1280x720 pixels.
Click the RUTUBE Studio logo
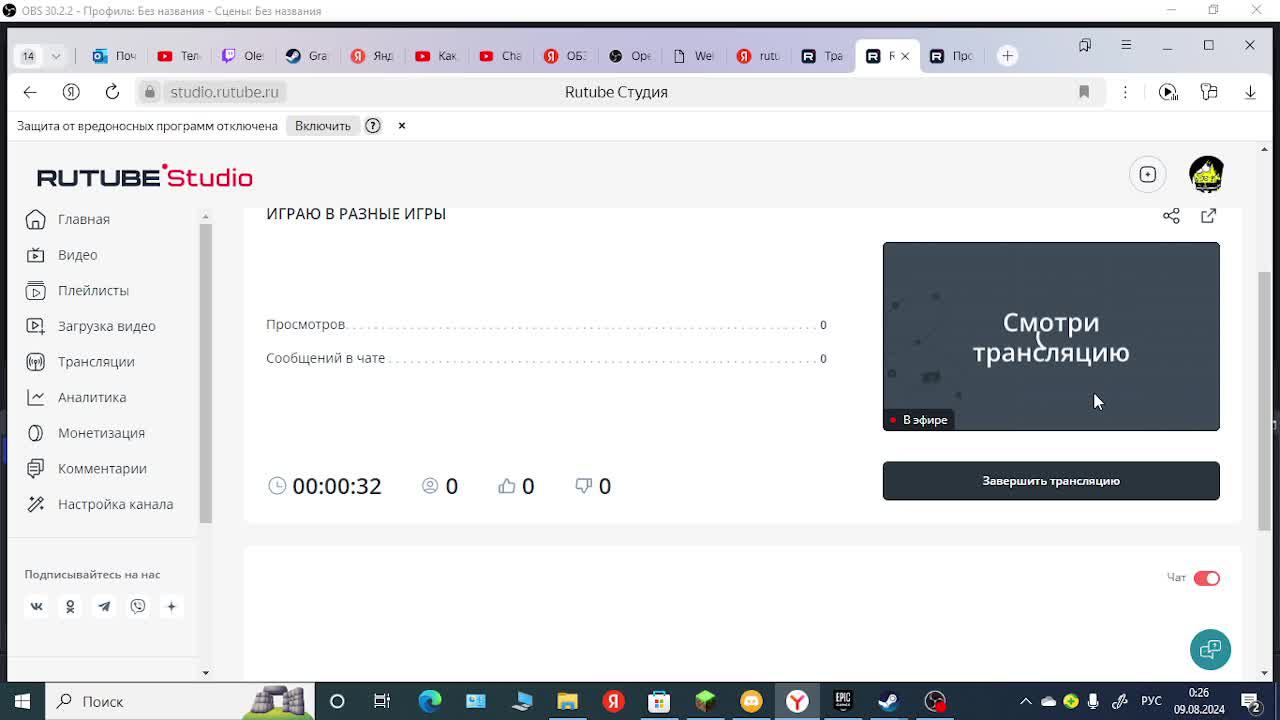[145, 177]
